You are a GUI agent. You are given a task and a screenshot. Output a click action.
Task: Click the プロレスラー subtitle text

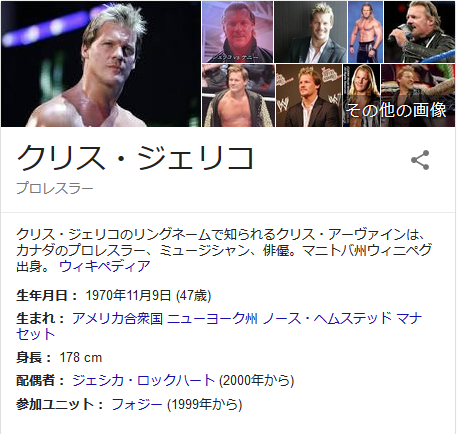pyautogui.click(x=55, y=188)
